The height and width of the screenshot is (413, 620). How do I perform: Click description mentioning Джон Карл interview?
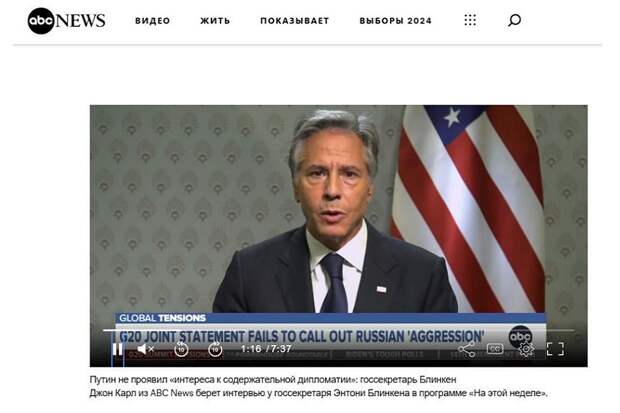point(318,393)
